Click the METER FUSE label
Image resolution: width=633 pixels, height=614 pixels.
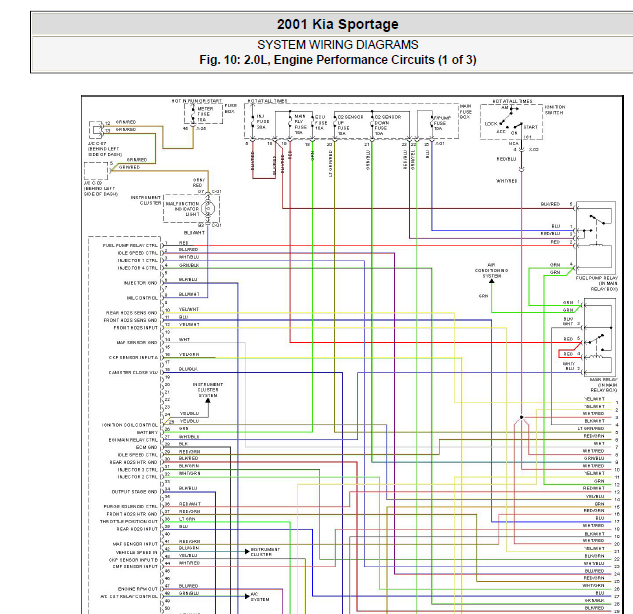pos(205,114)
